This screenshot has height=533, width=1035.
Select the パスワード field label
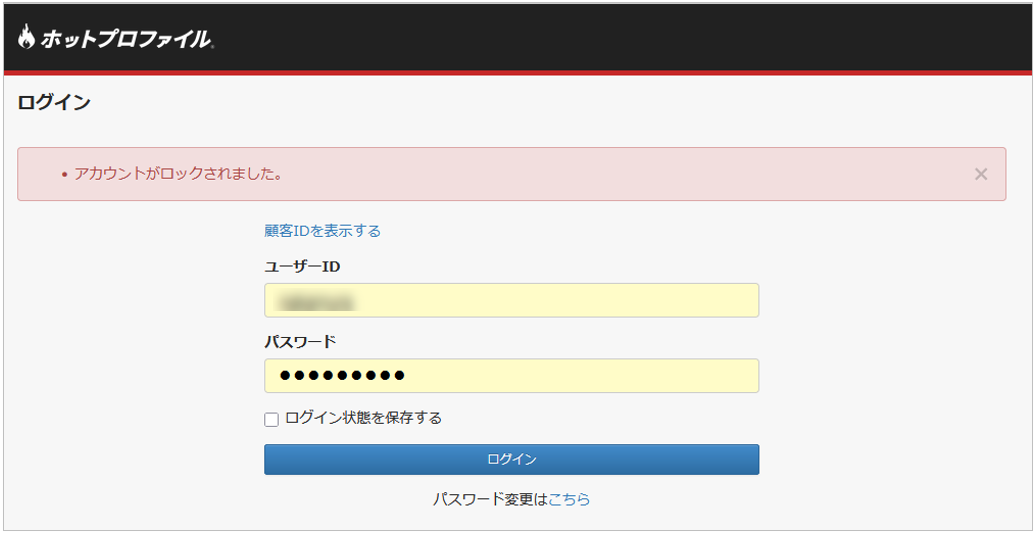300,342
